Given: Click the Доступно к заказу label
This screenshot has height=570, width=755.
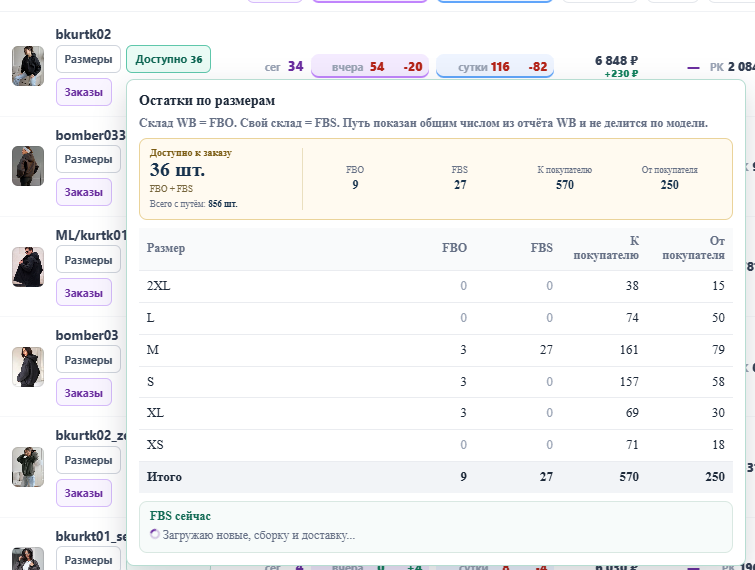Looking at the screenshot, I should 191,153.
